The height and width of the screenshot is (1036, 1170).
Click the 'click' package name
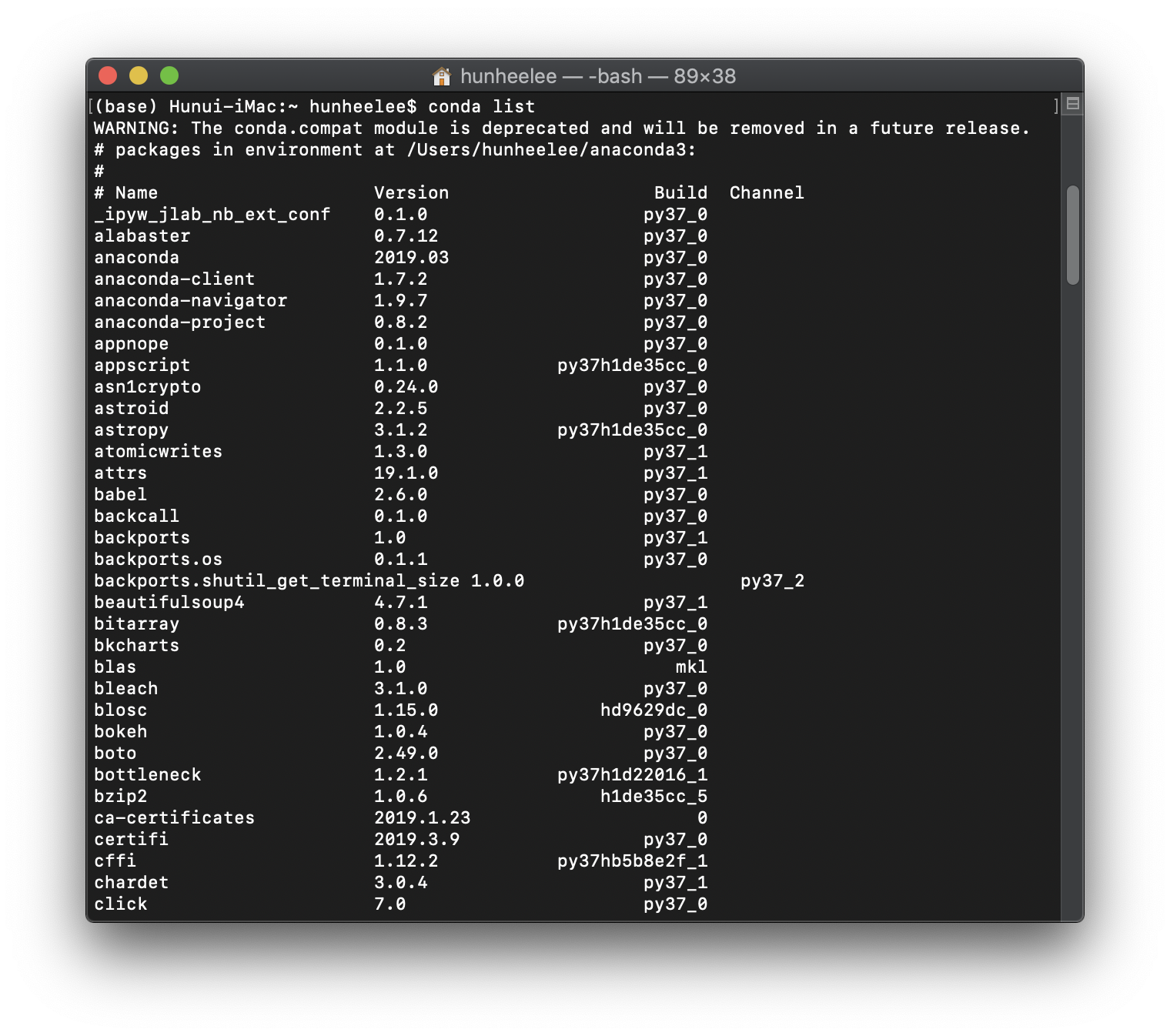[121, 904]
